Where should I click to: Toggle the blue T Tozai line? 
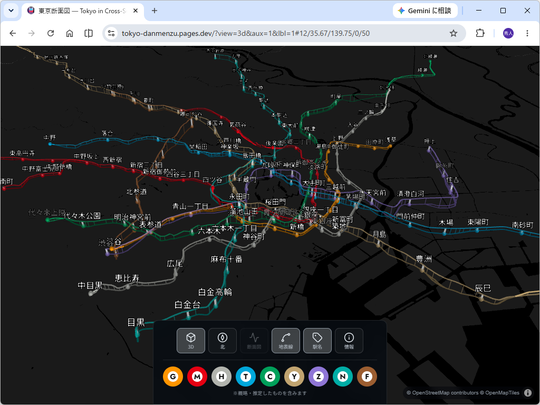246,376
